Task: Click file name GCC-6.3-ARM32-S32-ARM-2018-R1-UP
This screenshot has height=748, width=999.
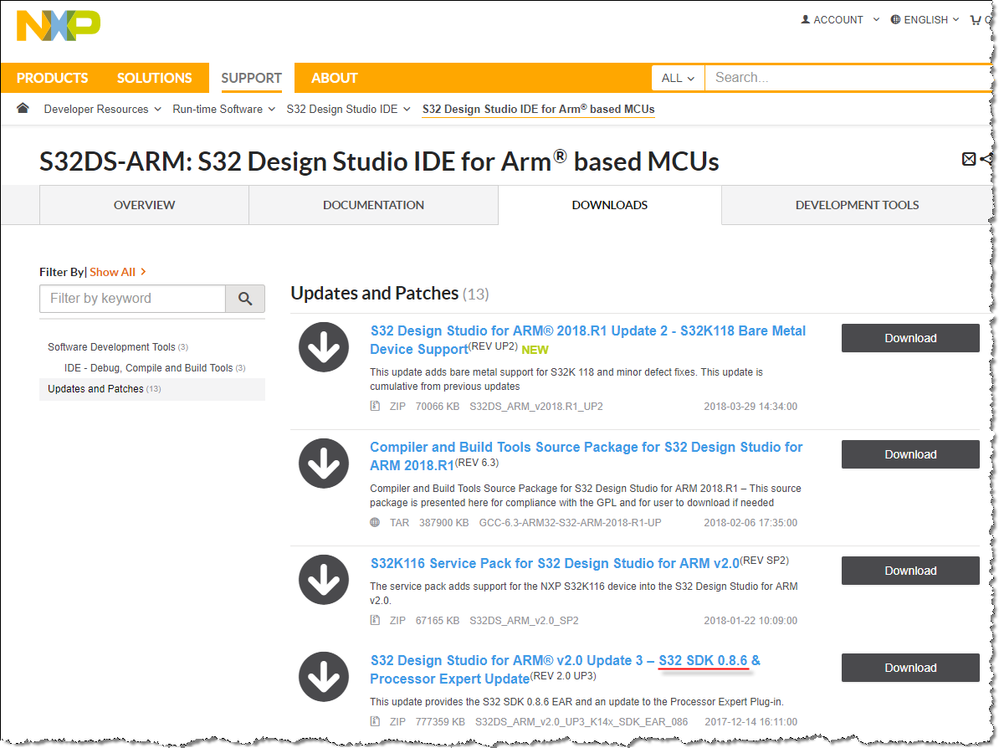Action: click(x=570, y=523)
